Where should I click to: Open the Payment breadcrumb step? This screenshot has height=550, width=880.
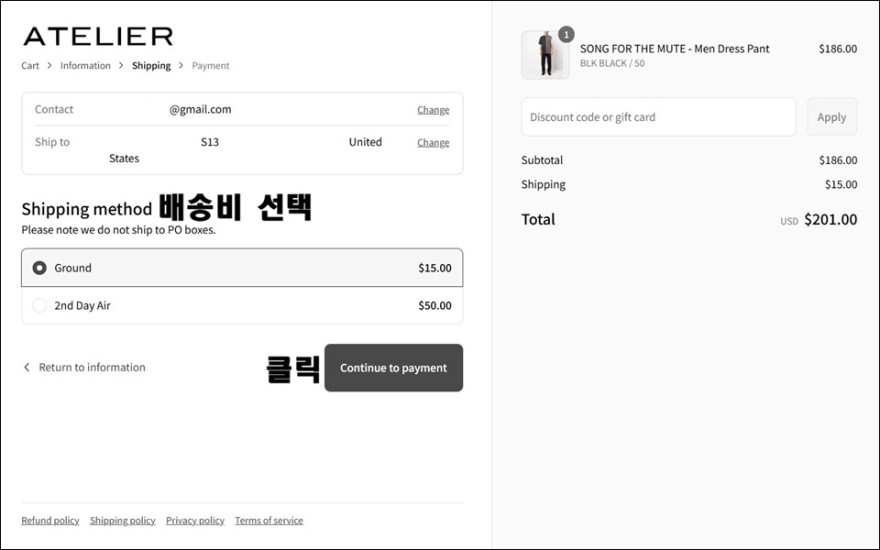click(x=210, y=66)
